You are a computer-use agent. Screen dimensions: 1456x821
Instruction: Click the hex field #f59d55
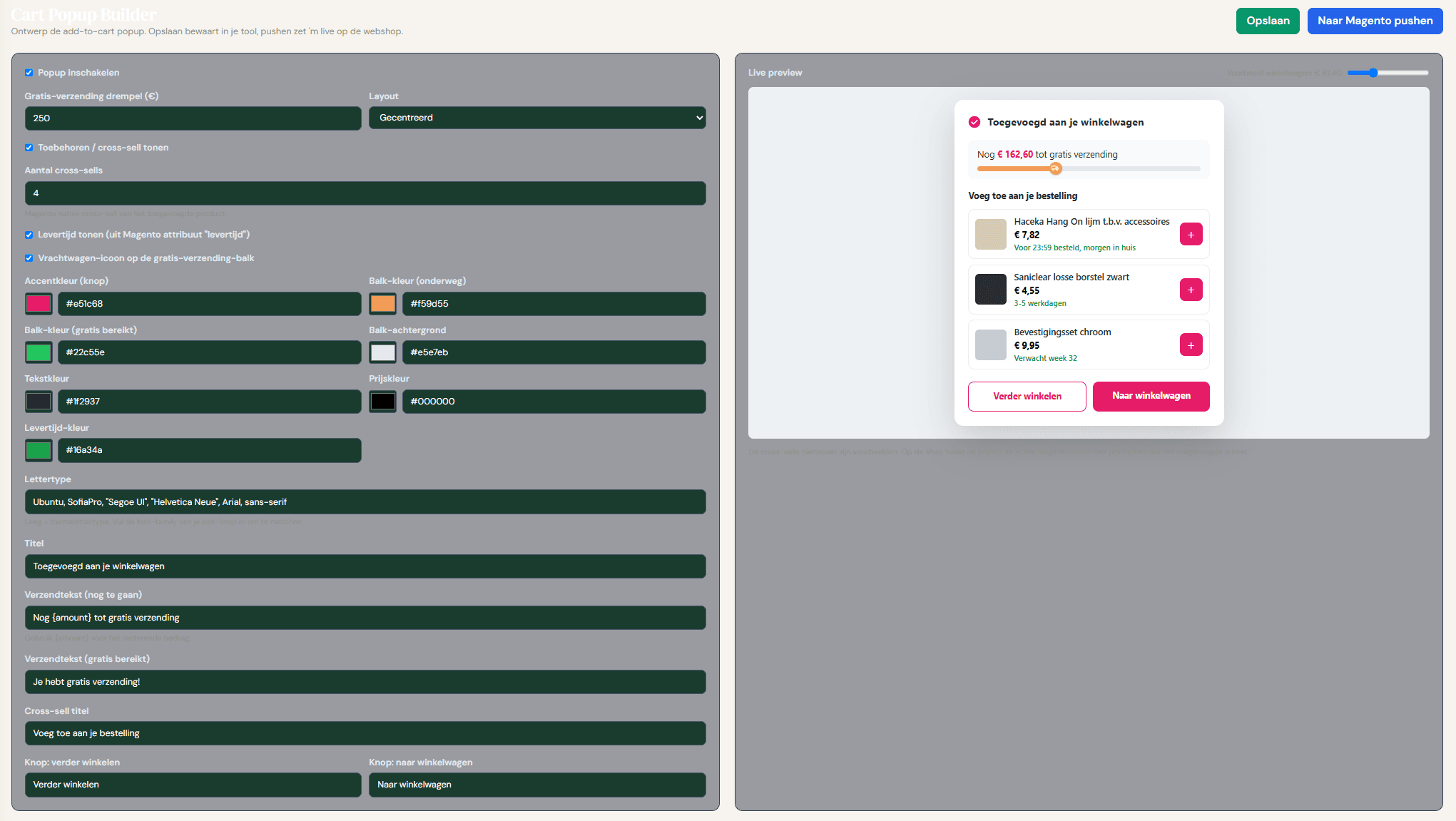pyautogui.click(x=554, y=304)
